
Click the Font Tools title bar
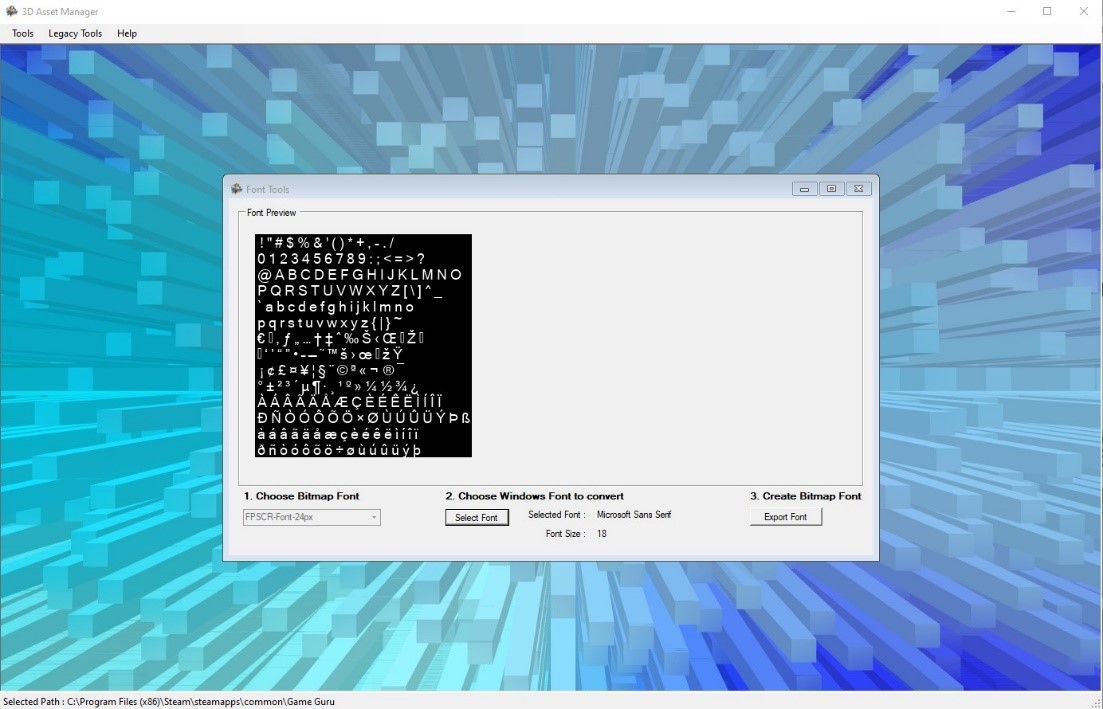tap(500, 189)
